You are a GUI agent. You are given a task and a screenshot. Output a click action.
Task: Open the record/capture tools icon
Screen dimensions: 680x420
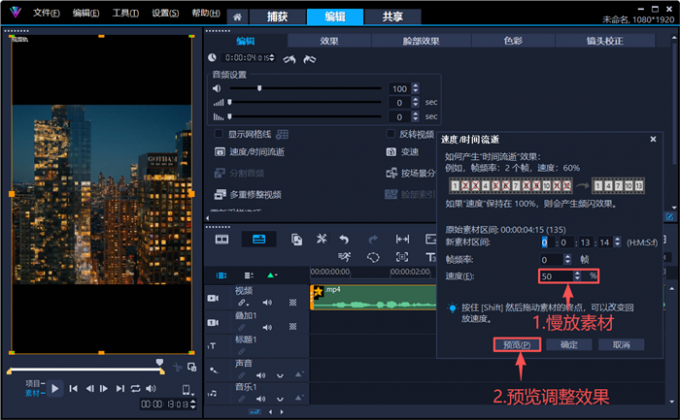point(321,239)
